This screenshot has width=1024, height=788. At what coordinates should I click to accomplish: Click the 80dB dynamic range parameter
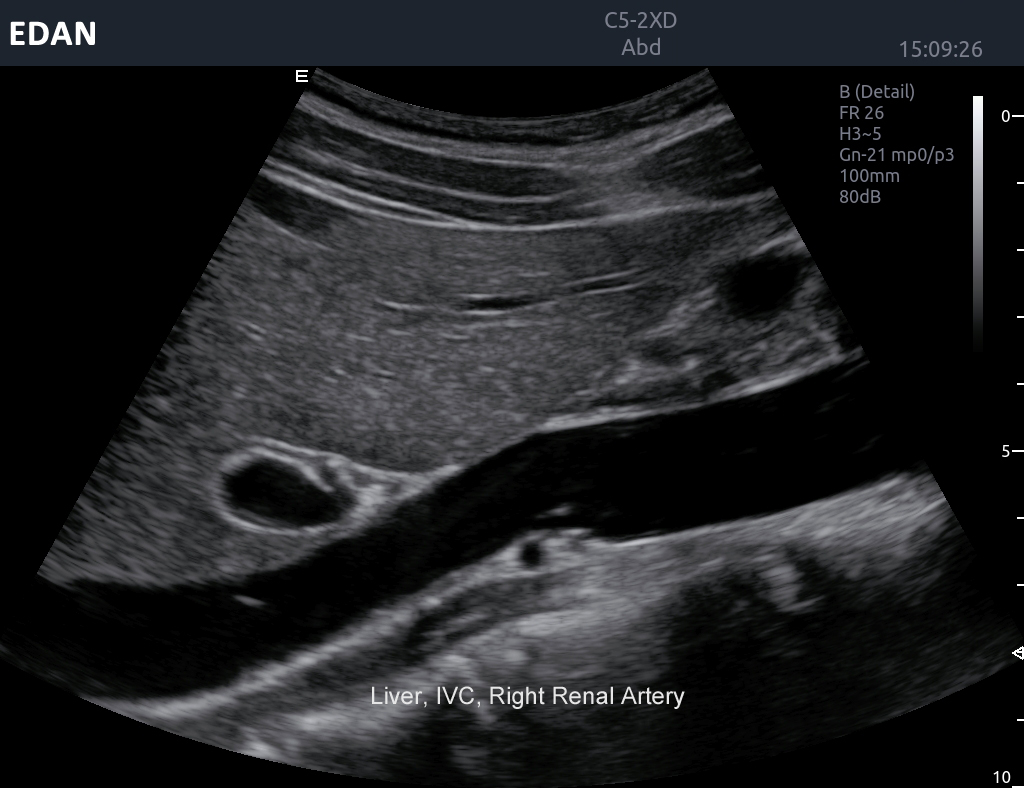tap(859, 197)
